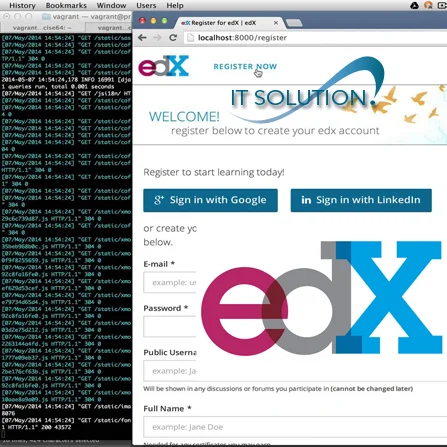The image size is (447, 447).
Task: Click terminal line containing 'GET /jsi18n/'
Action: coord(66,93)
